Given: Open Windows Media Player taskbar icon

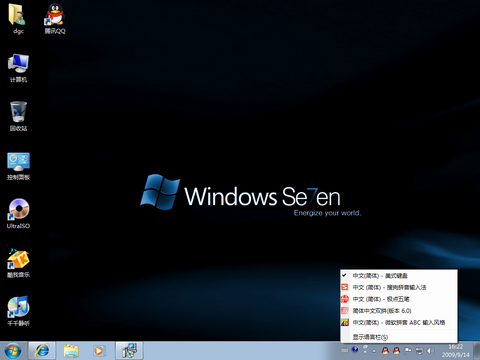Looking at the screenshot, I should (x=99, y=351).
